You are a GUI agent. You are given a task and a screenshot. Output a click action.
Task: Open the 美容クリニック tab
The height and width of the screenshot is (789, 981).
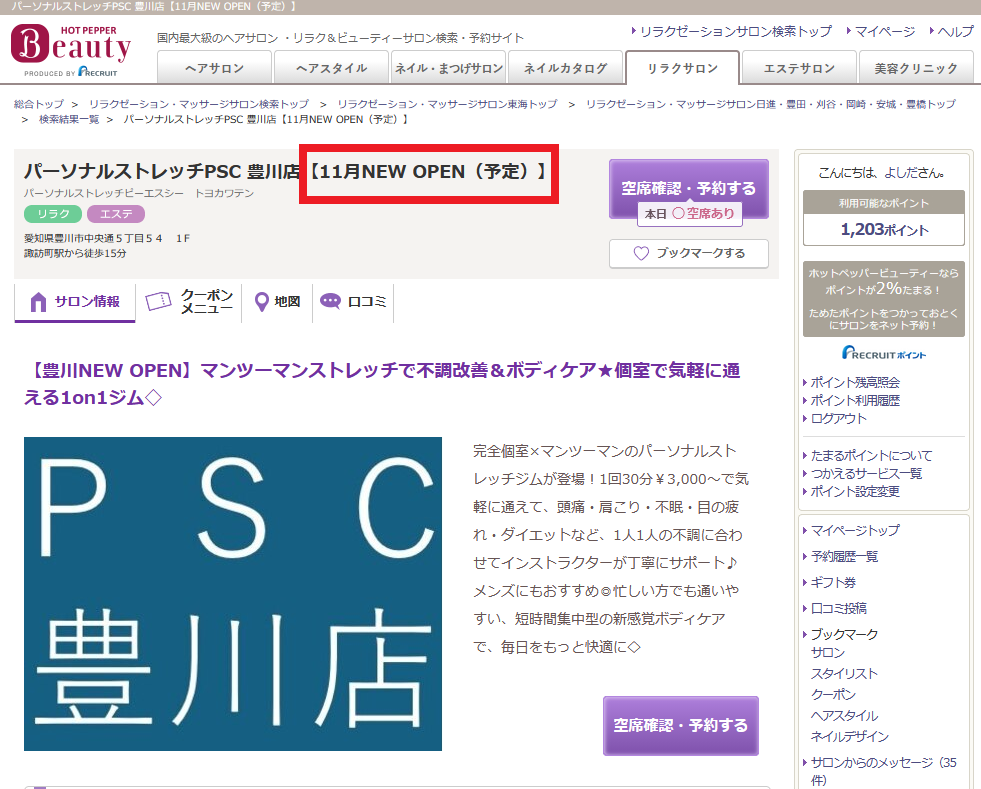[915, 69]
